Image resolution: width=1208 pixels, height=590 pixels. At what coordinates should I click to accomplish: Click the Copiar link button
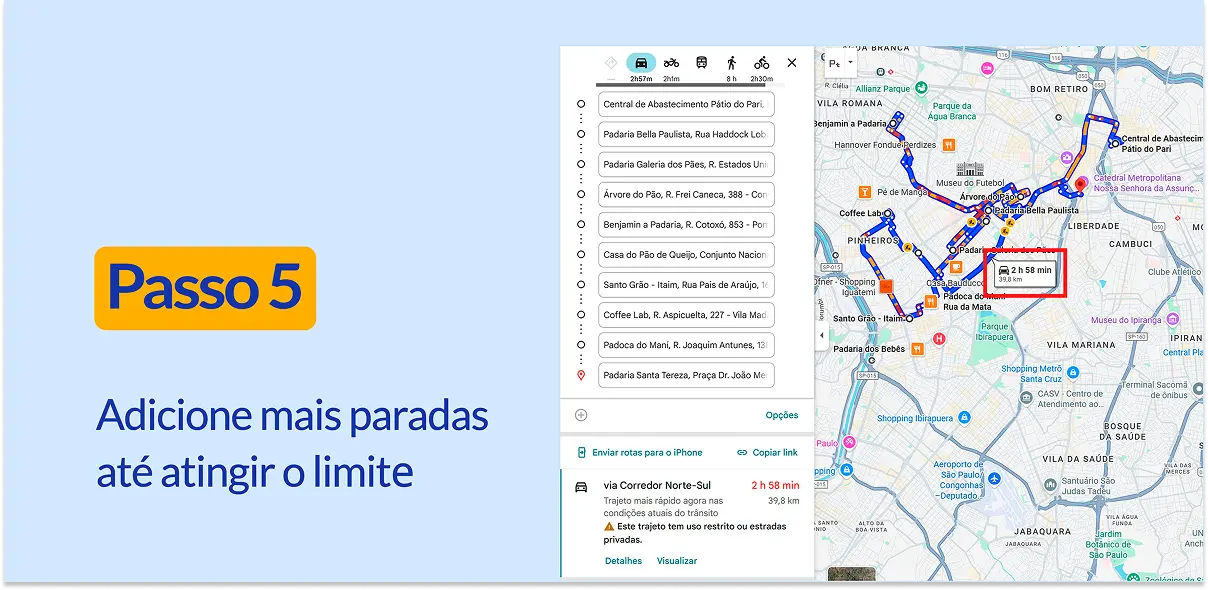[767, 453]
